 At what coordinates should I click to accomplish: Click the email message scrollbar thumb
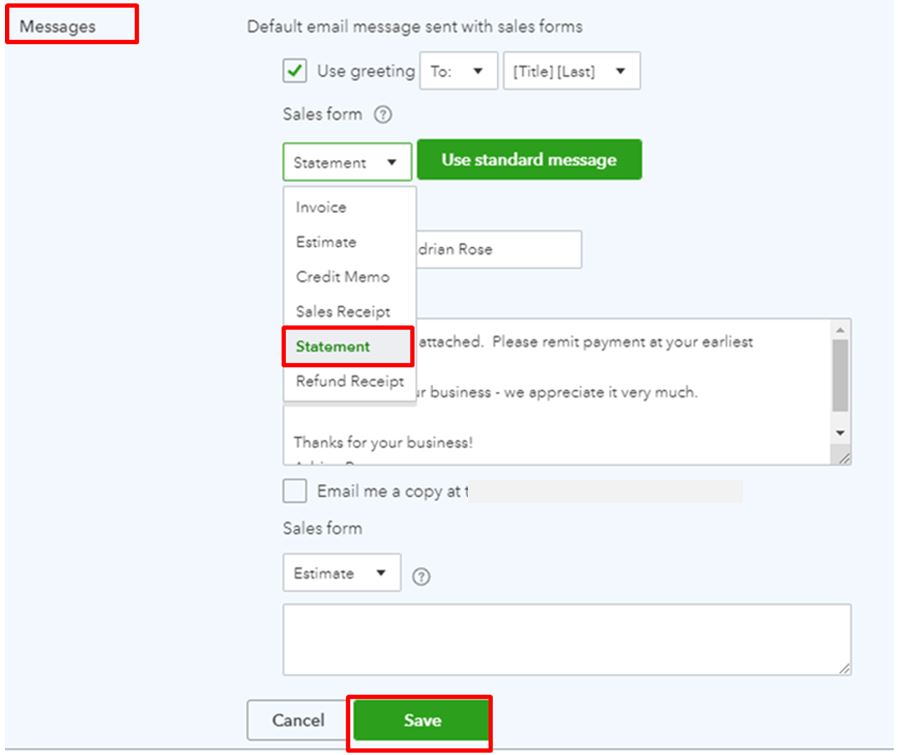click(840, 376)
